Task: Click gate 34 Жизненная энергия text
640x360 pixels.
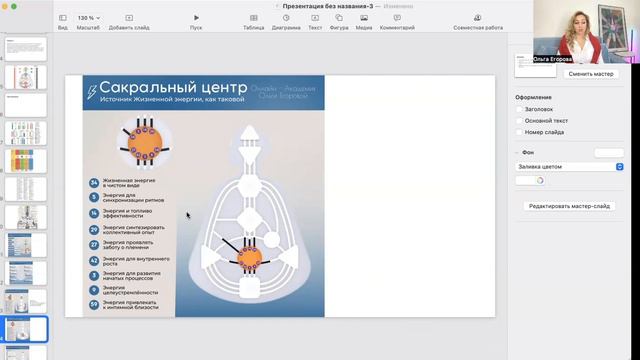Action: pos(129,183)
